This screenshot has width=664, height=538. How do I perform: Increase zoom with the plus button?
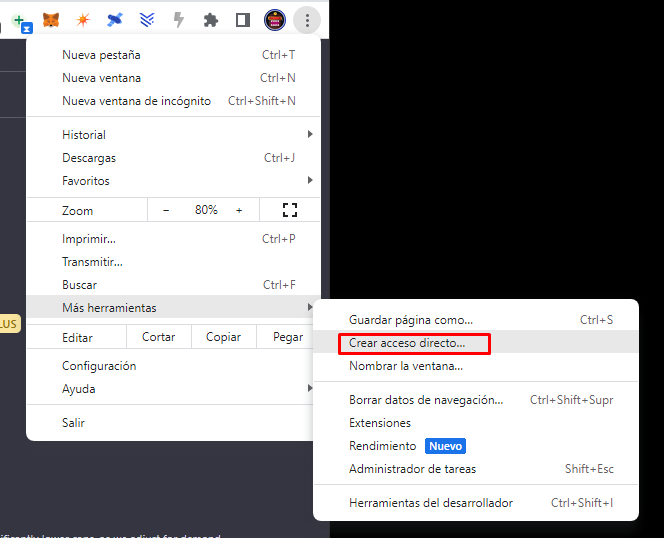point(239,210)
